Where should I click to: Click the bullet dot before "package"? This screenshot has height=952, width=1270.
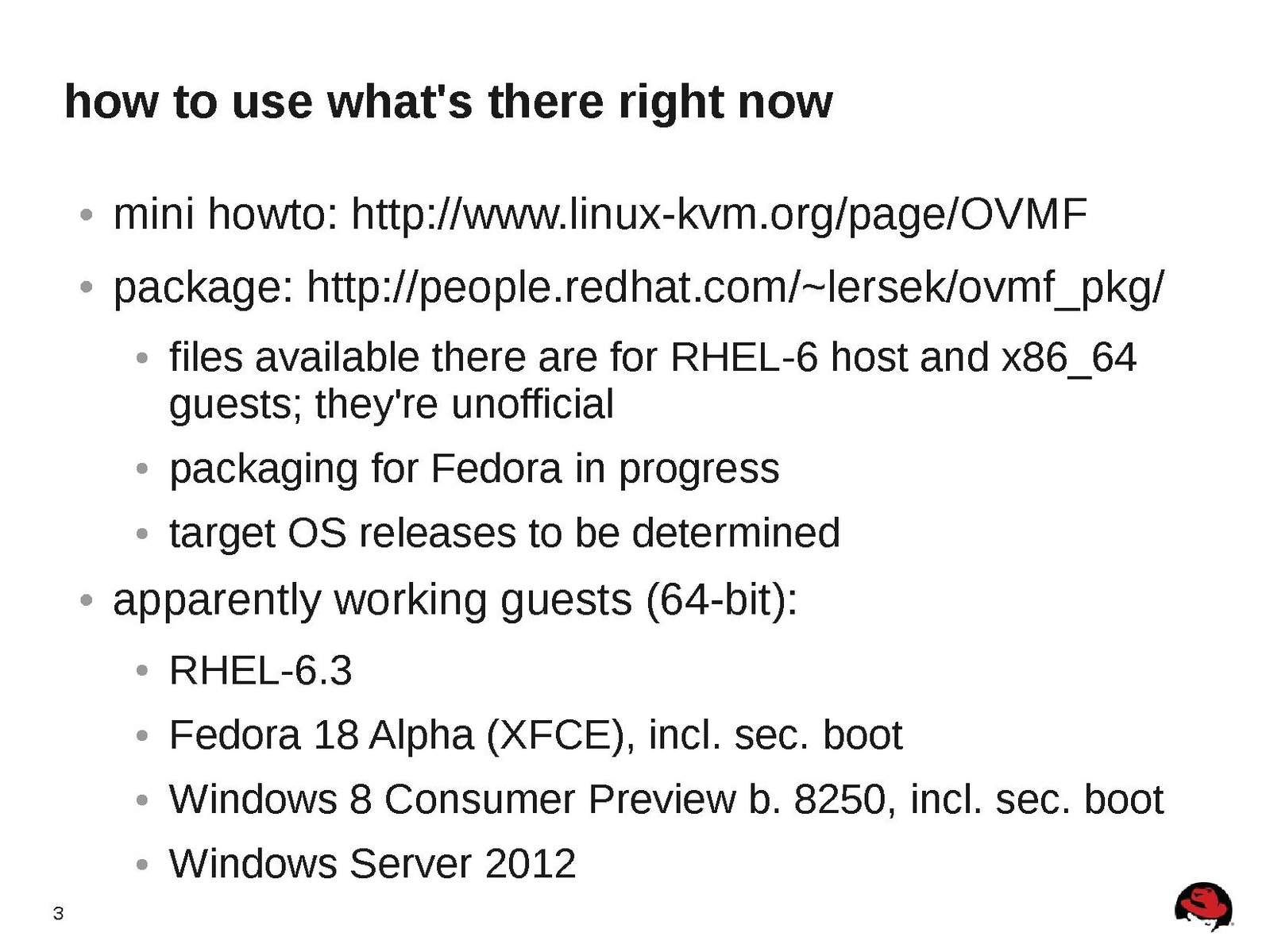tap(87, 288)
